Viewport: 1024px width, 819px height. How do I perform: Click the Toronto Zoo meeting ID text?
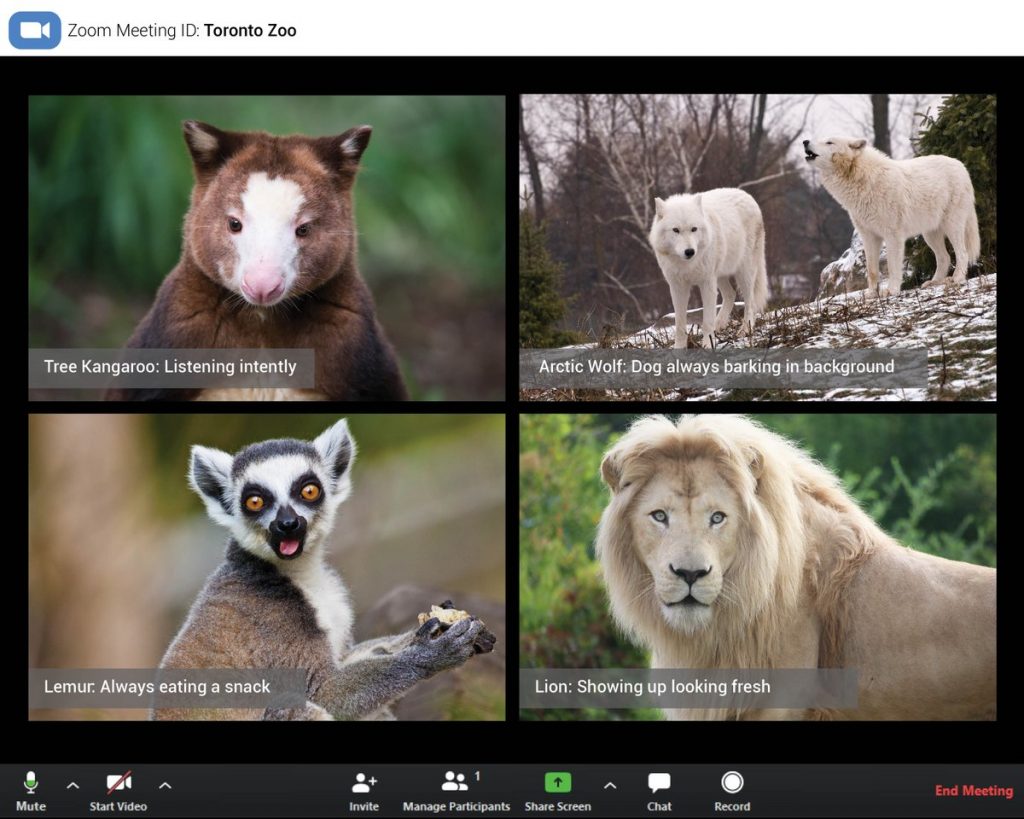[250, 30]
